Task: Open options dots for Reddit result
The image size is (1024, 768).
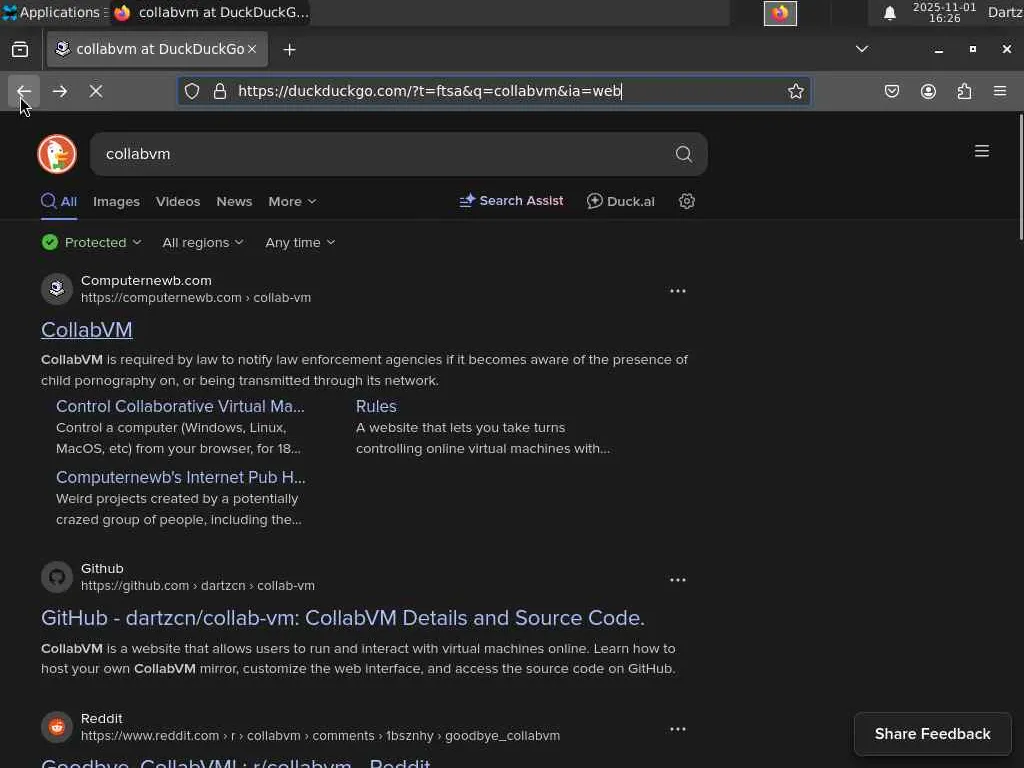Action: click(678, 729)
